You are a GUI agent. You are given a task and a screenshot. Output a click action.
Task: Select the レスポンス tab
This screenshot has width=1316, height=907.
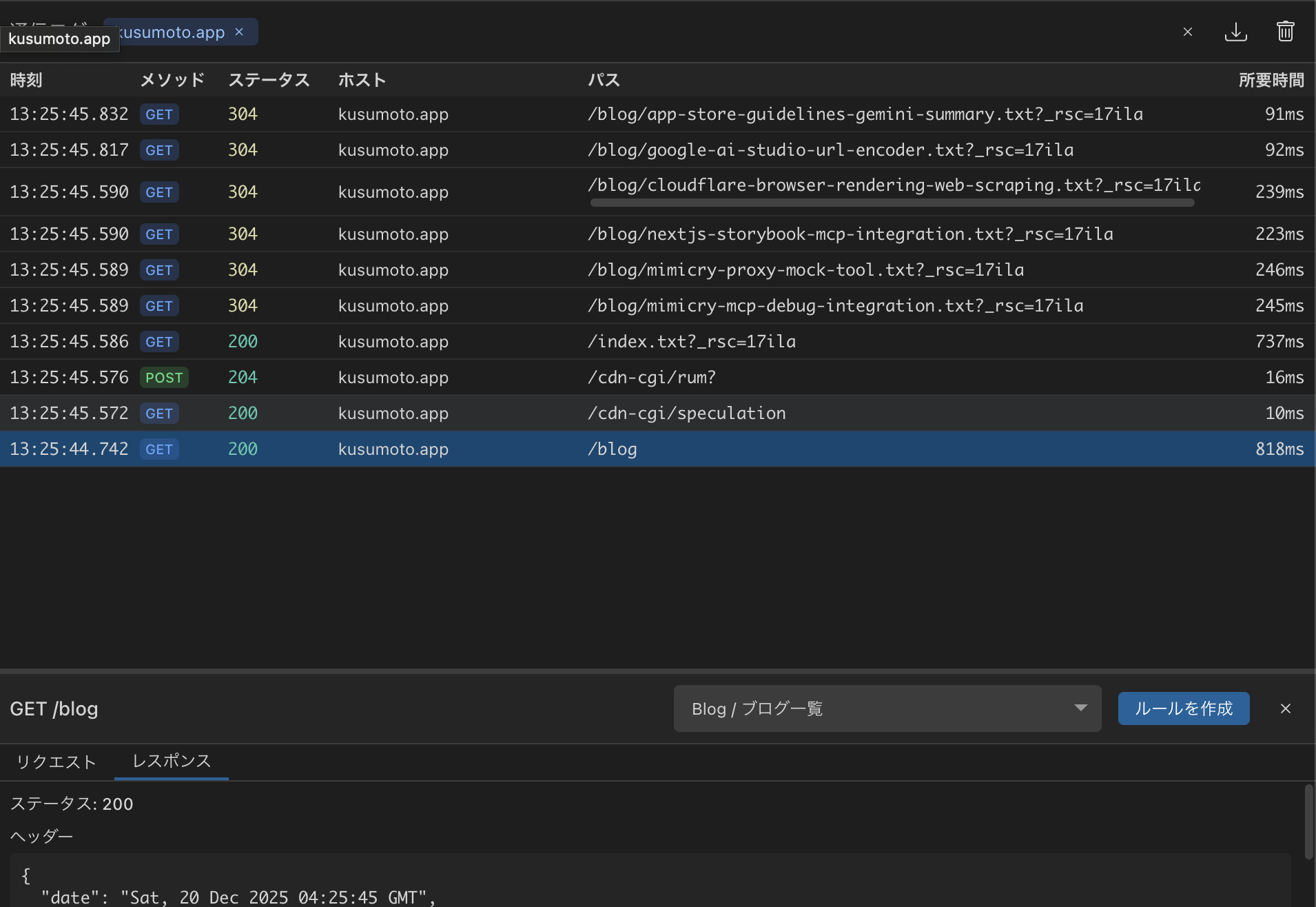(172, 761)
